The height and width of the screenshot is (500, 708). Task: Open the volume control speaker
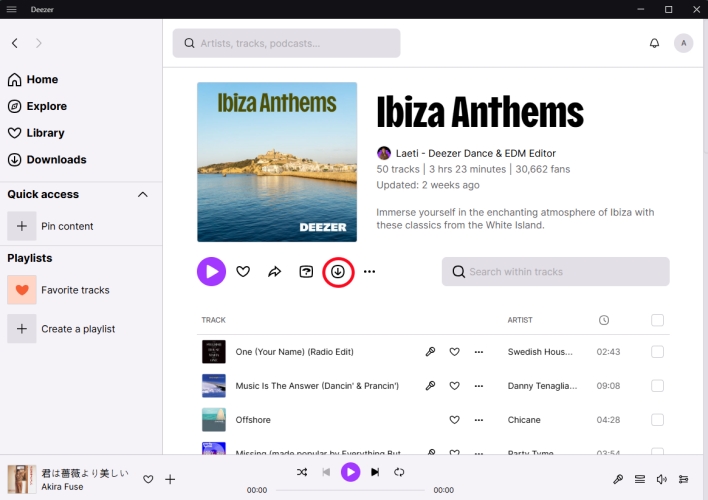pos(661,479)
